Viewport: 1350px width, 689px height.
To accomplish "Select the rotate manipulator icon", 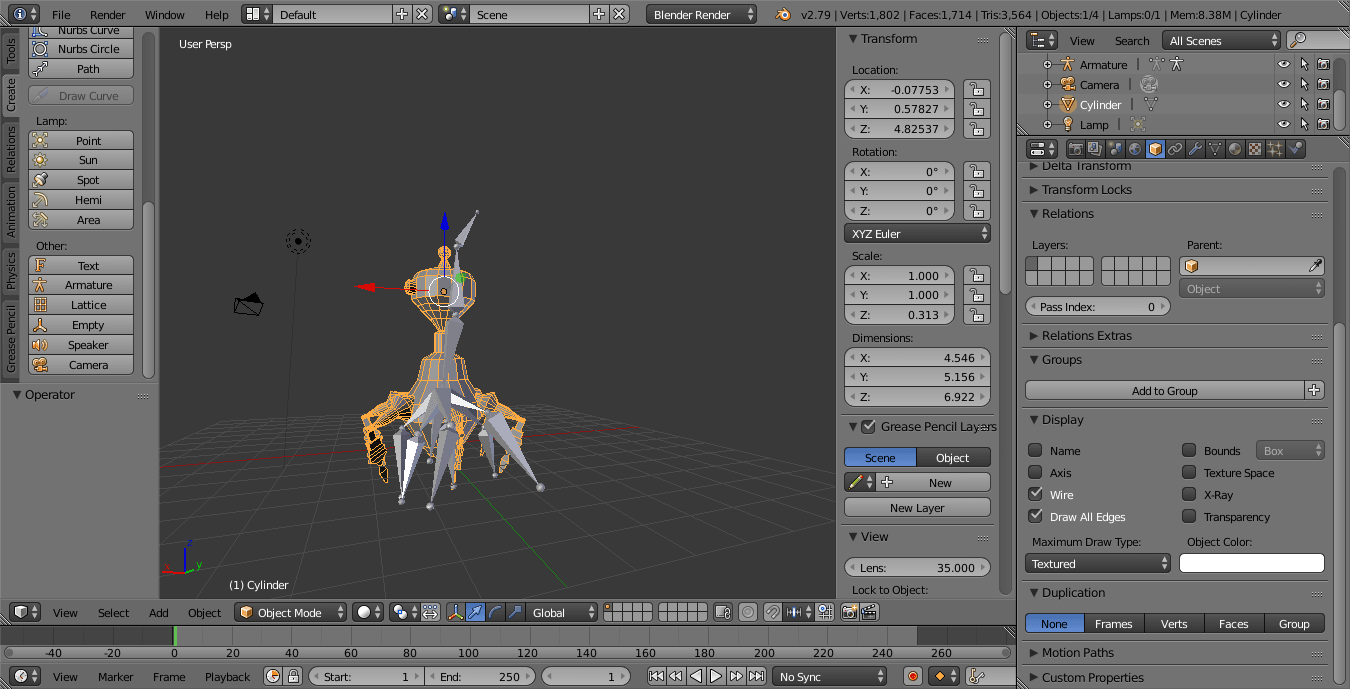I will point(495,612).
